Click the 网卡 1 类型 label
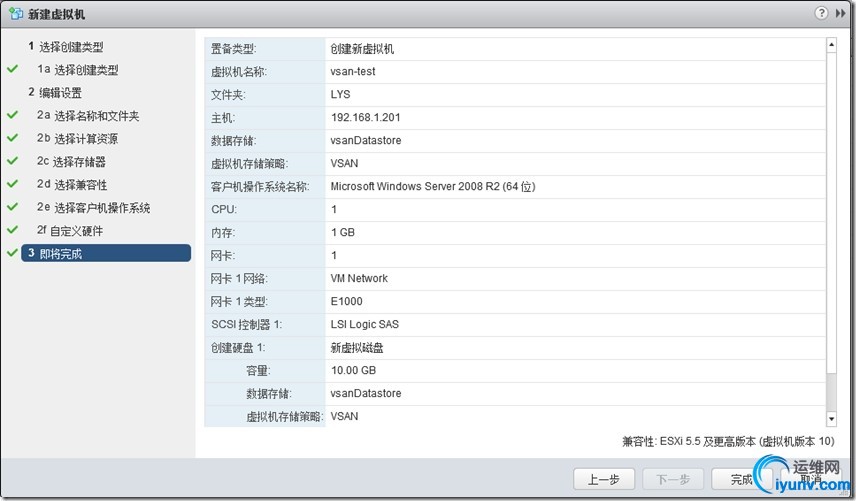The height and width of the screenshot is (501, 856). pos(239,302)
